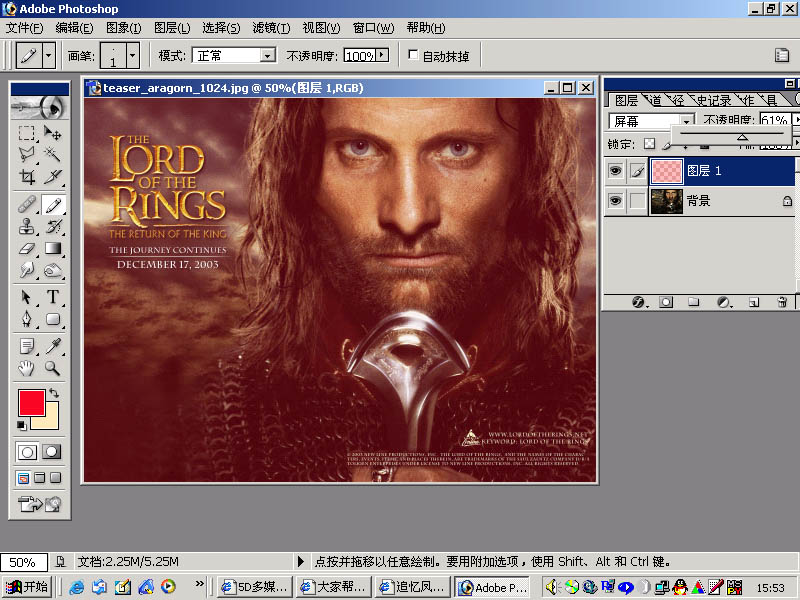Open the layer blend mode dropdown 屏幕
Viewport: 800px width, 600px height.
pos(687,121)
